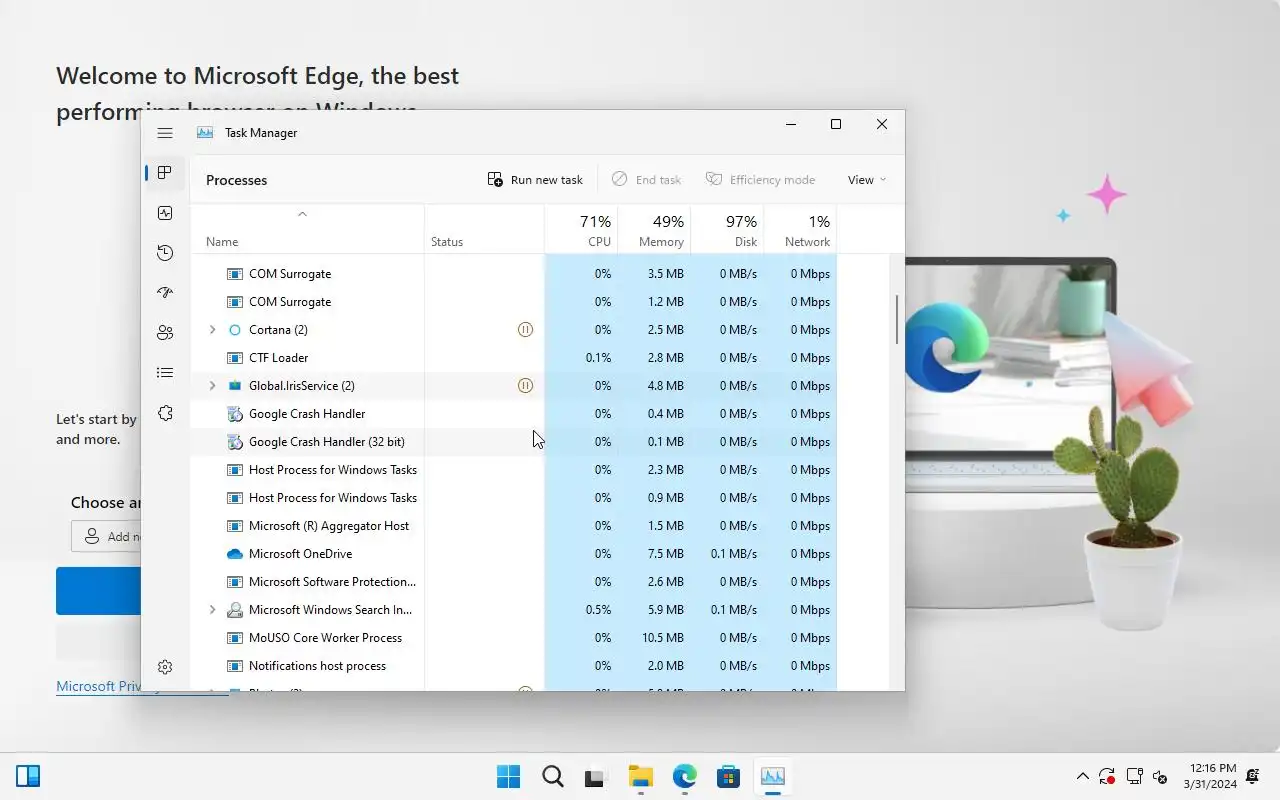The width and height of the screenshot is (1280, 800).
Task: Click the Microsoft OneDrive cloud icon
Action: click(235, 553)
